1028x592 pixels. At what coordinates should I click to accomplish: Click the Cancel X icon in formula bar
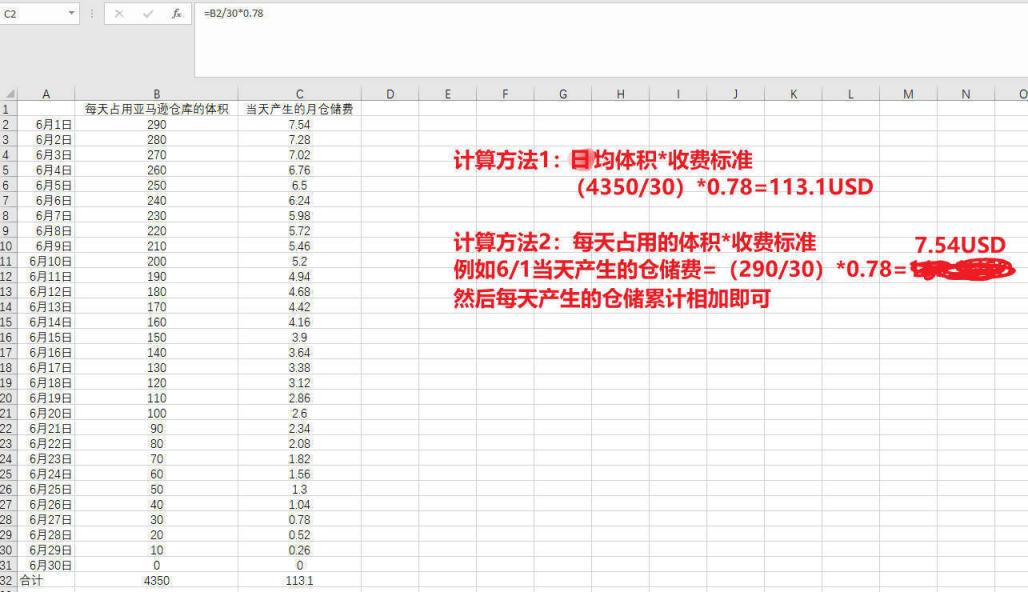pyautogui.click(x=119, y=14)
